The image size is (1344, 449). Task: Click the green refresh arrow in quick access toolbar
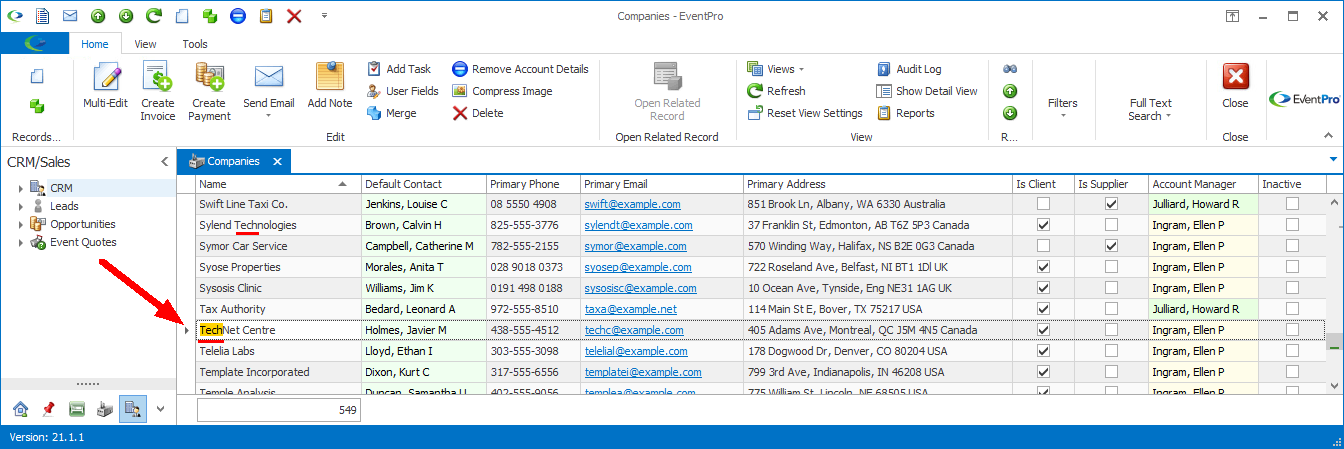[x=154, y=16]
